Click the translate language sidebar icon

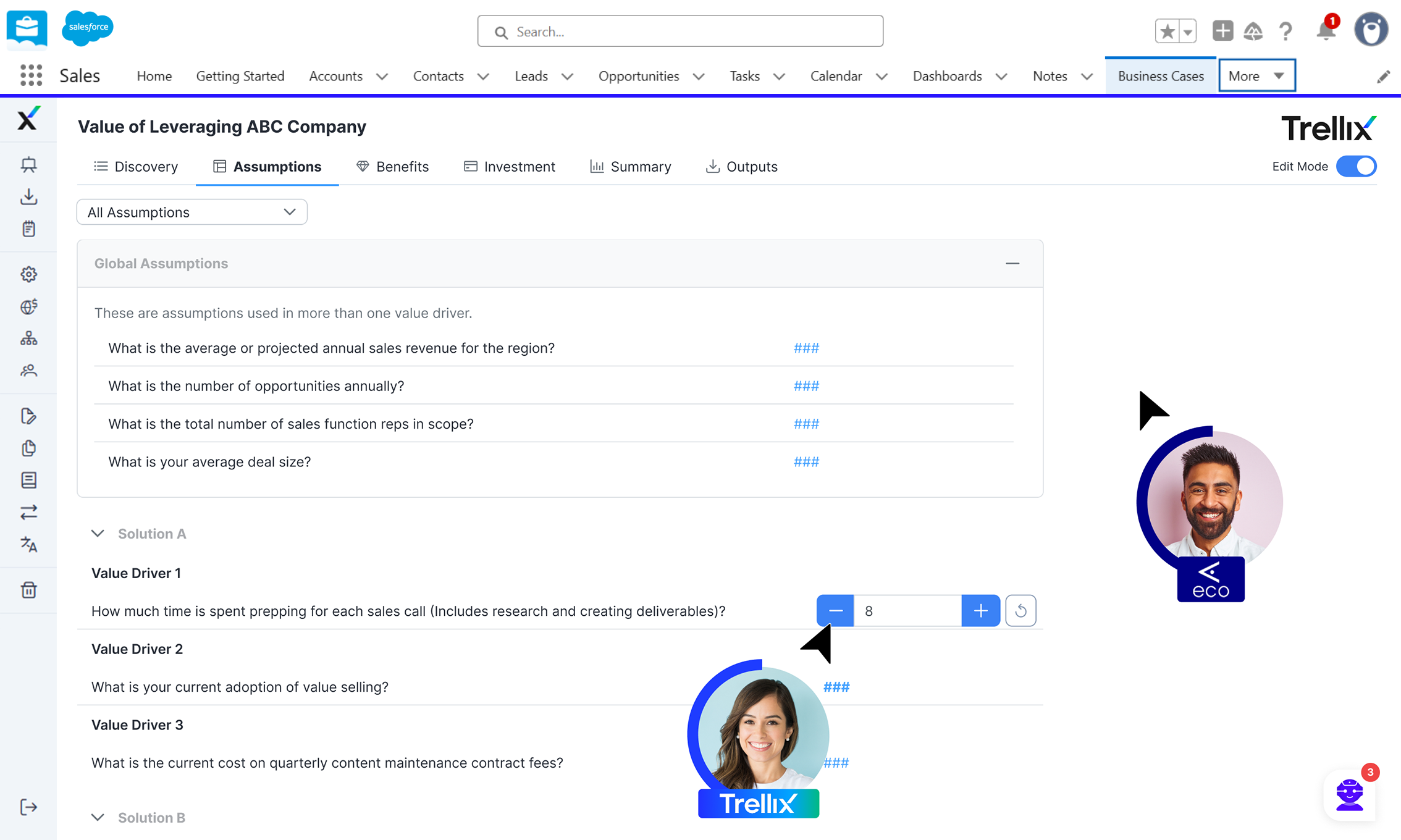[x=28, y=544]
